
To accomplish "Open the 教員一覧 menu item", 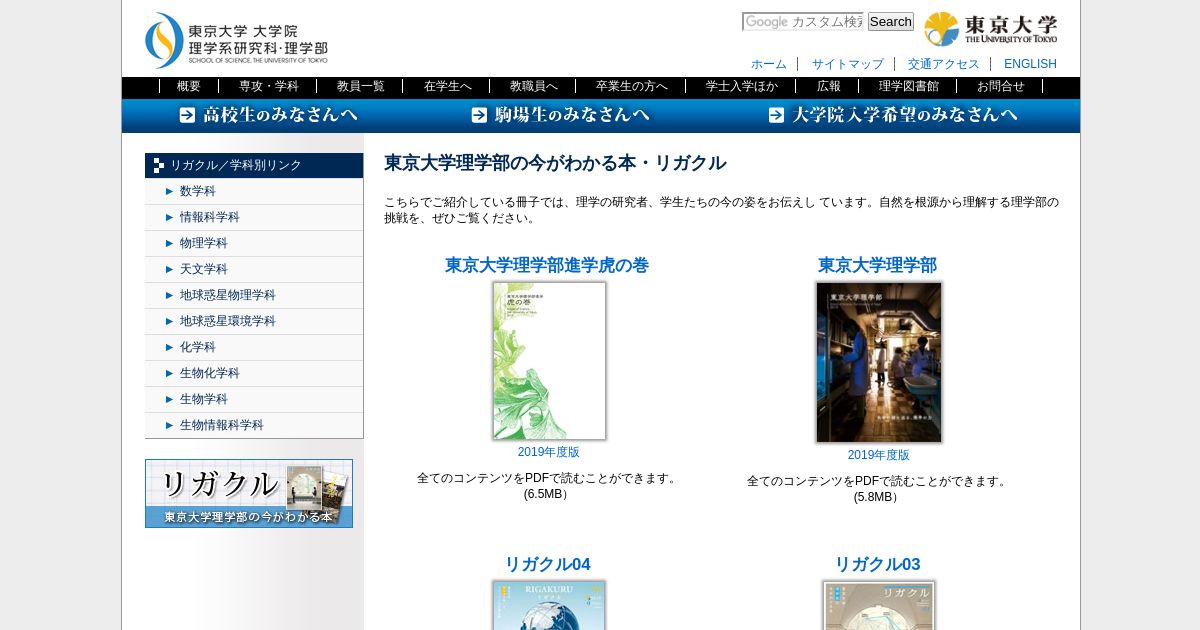I will point(361,86).
